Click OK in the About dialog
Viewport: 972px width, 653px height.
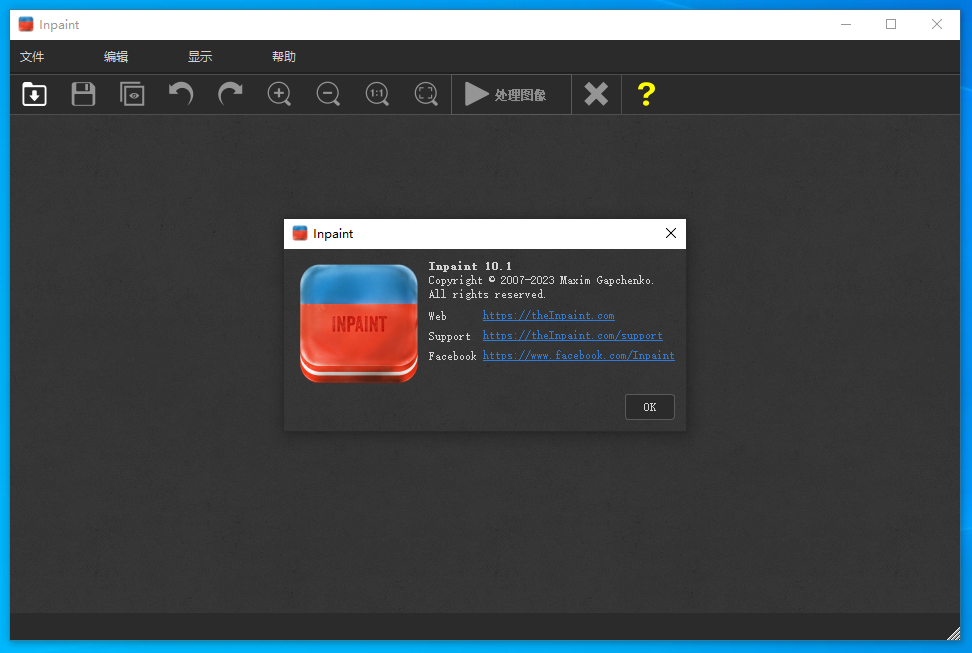pos(649,407)
